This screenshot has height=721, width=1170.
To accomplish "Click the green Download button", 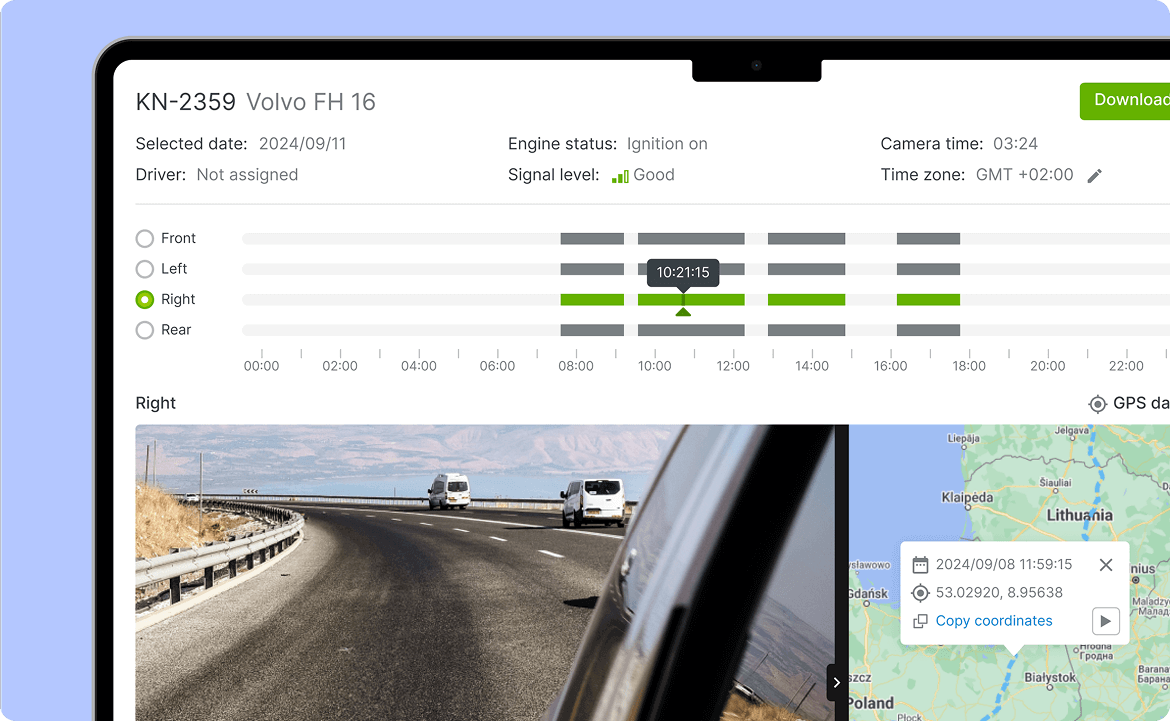I will (1124, 101).
